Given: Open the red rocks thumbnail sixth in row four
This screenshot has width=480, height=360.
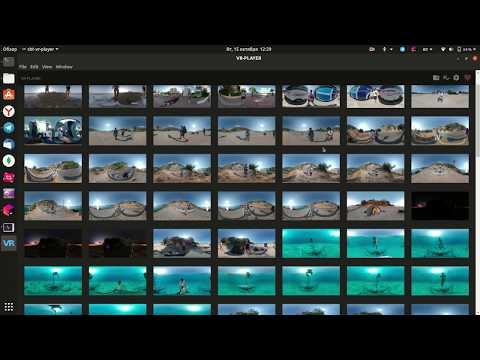Looking at the screenshot, I should pyautogui.click(x=376, y=206).
